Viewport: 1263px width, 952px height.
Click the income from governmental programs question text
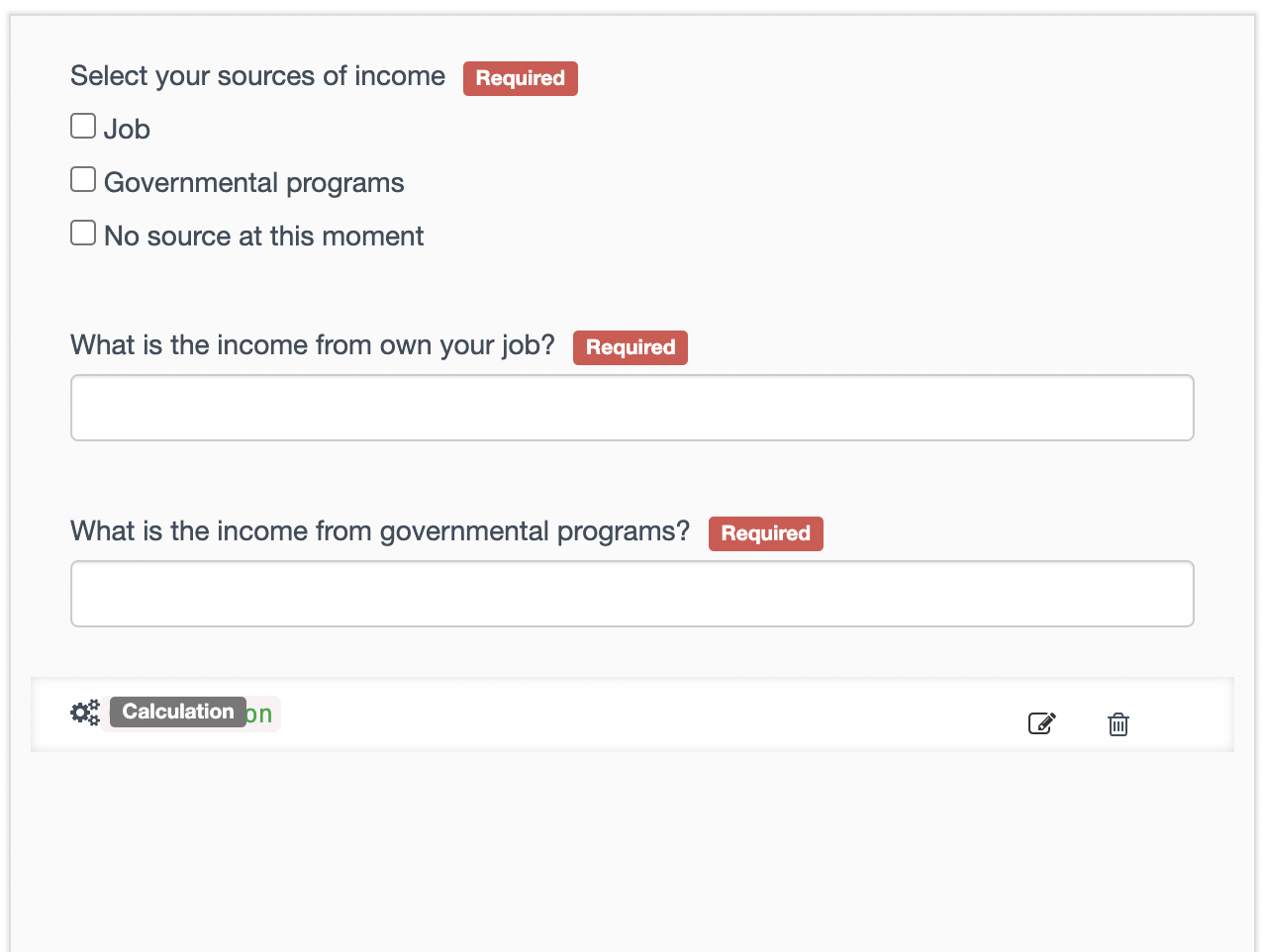[379, 531]
